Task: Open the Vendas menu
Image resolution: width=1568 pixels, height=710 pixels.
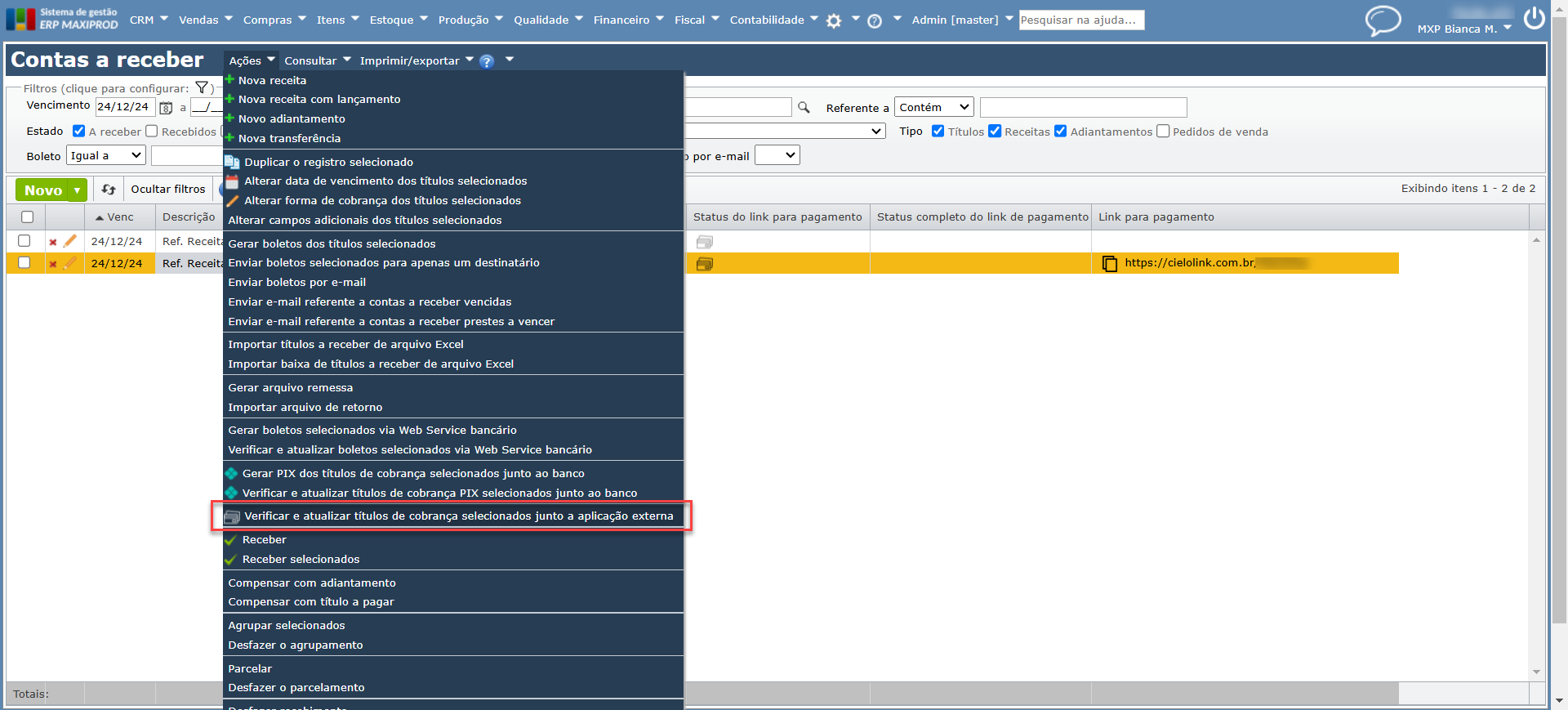Action: [206, 20]
